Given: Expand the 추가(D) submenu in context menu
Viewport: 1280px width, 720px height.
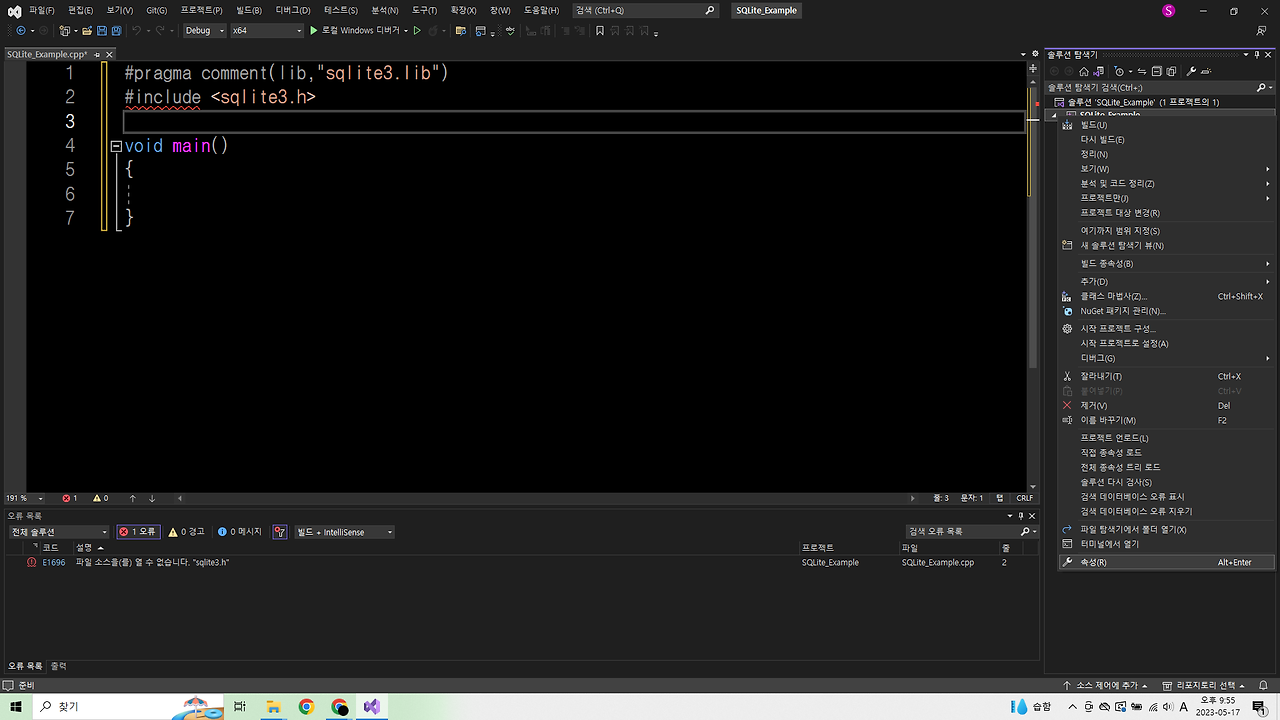Looking at the screenshot, I should pyautogui.click(x=1166, y=282).
